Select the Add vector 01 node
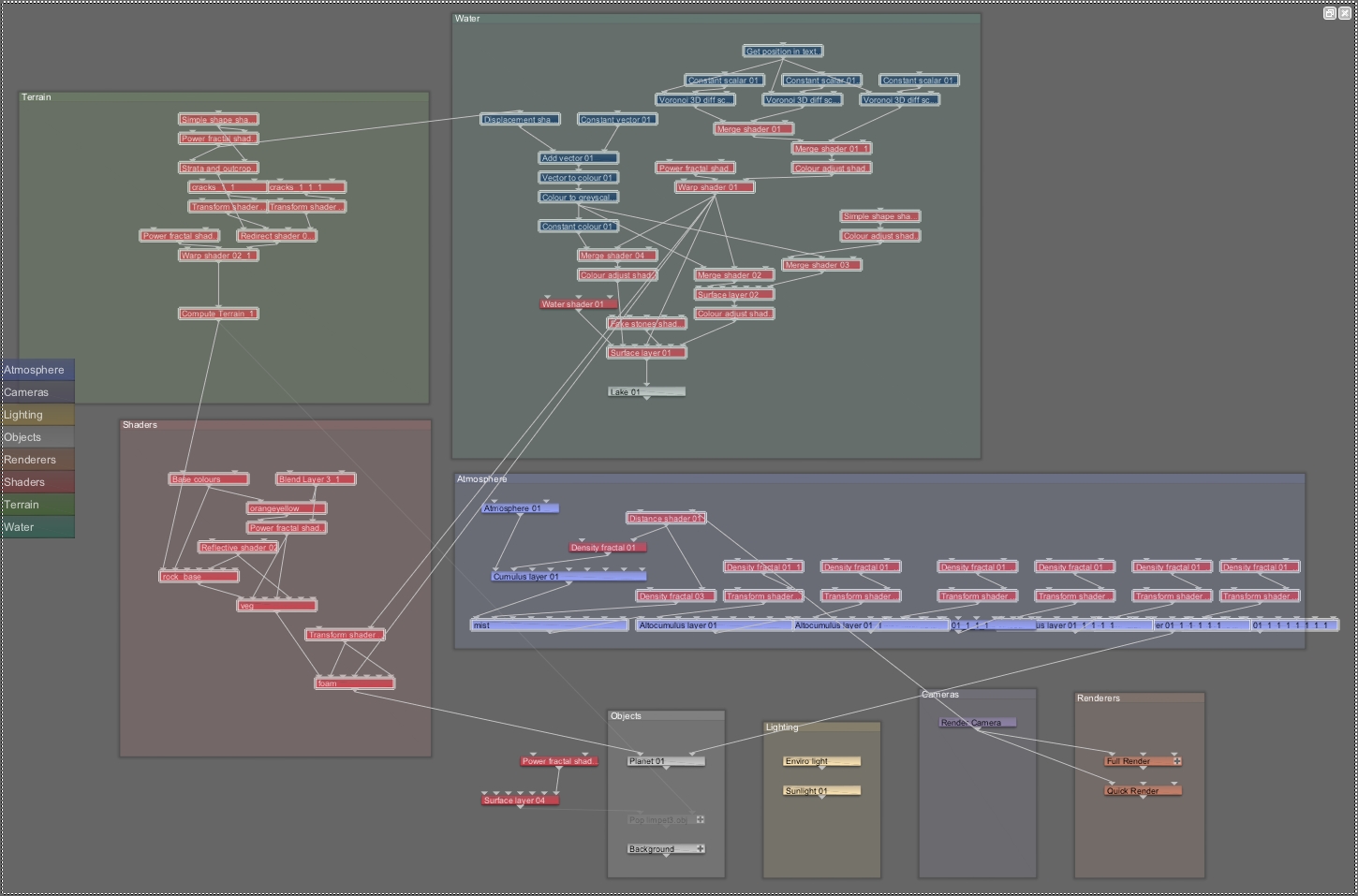 coord(578,158)
